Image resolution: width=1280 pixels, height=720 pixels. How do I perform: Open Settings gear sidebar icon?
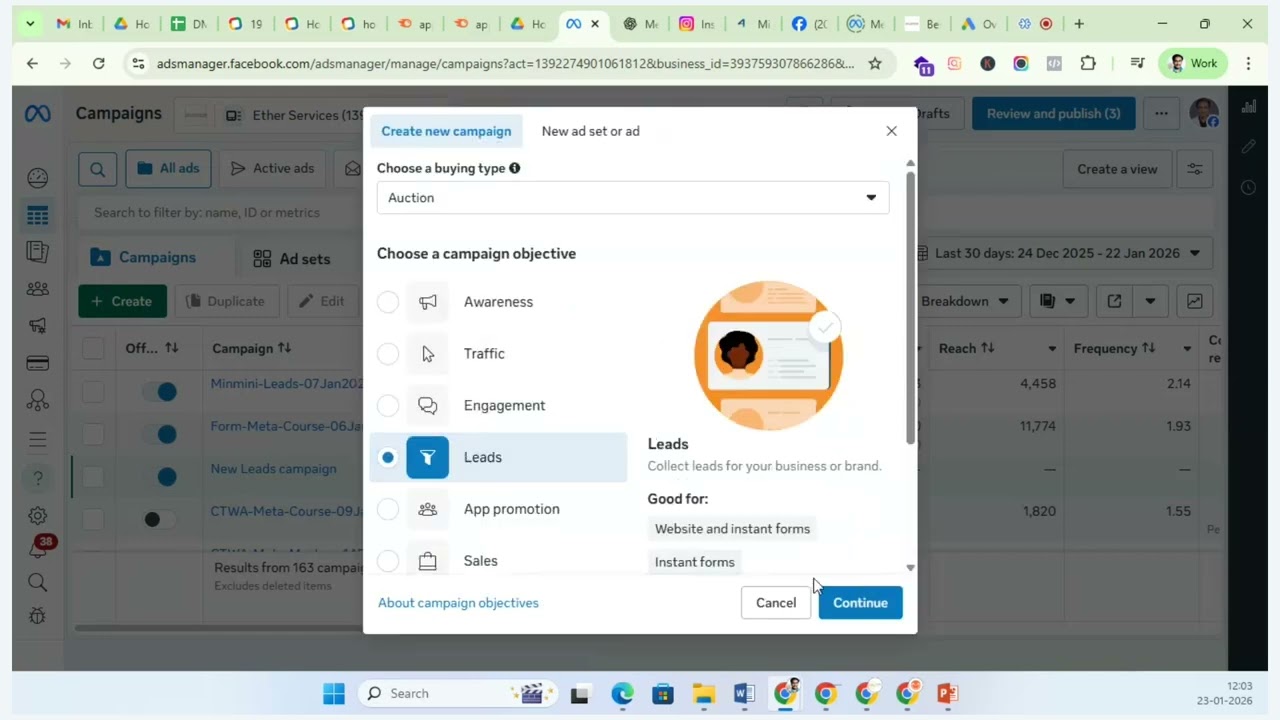pos(38,516)
